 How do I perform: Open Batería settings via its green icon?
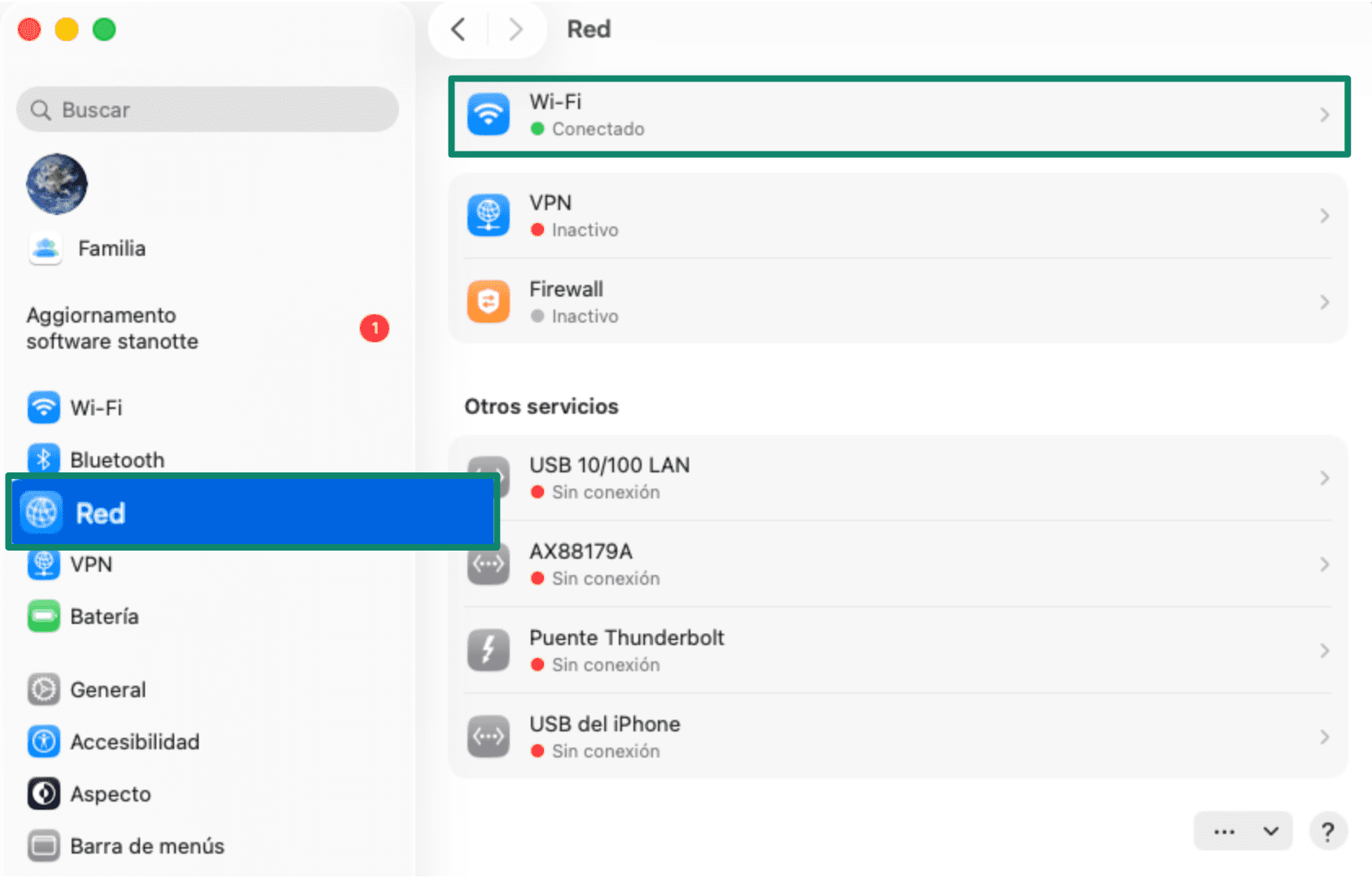pos(43,616)
